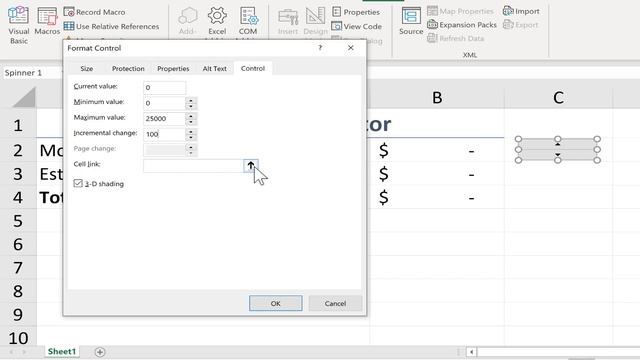Viewport: 640px width, 360px height.
Task: Click the Current value field
Action: 164,87
